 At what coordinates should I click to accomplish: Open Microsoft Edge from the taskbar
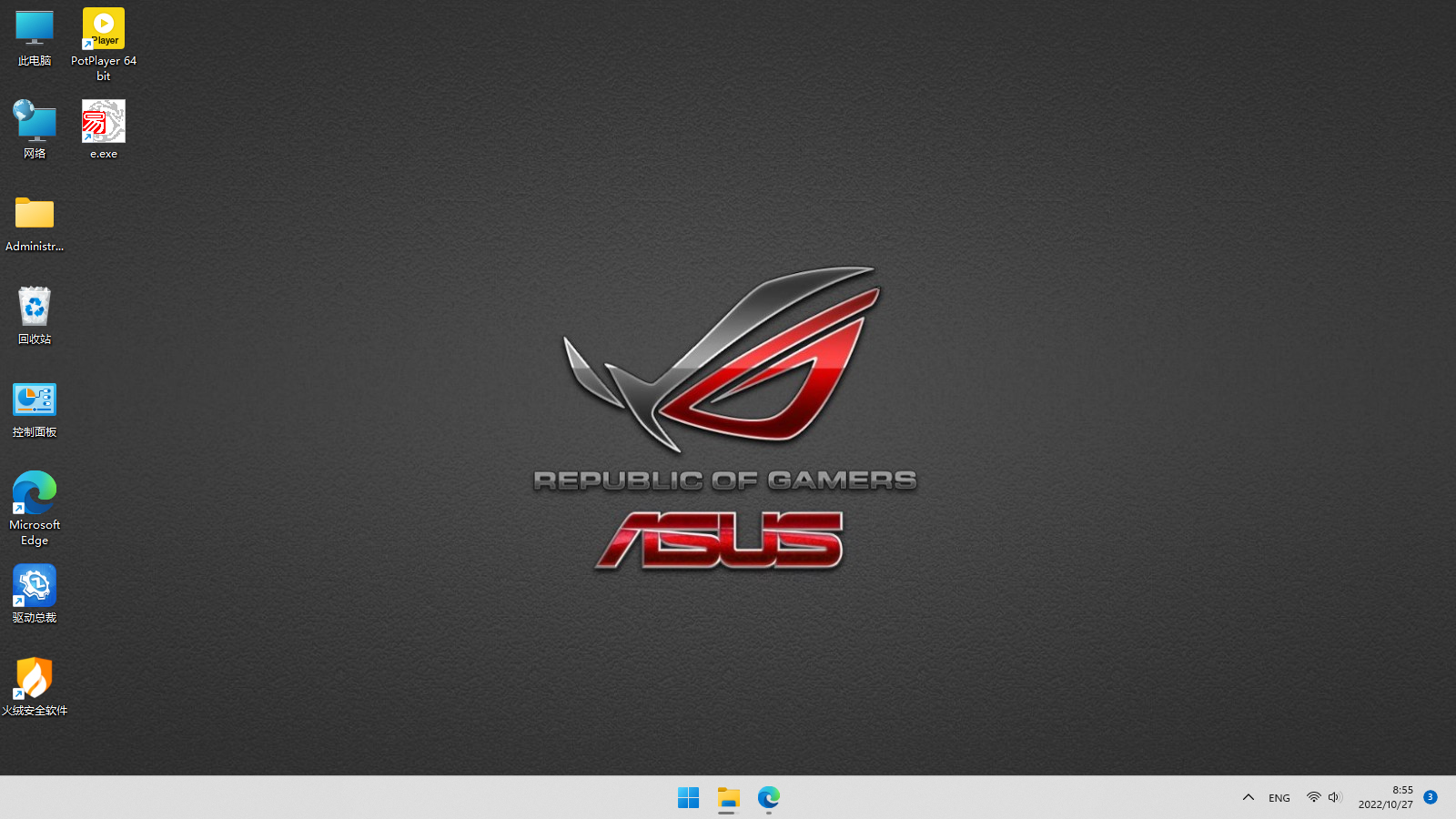click(769, 798)
